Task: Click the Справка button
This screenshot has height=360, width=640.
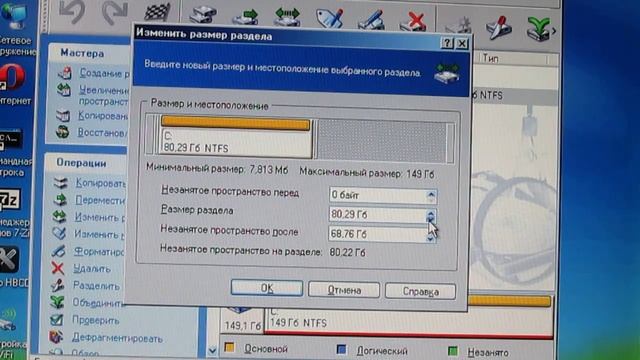Action: click(420, 291)
